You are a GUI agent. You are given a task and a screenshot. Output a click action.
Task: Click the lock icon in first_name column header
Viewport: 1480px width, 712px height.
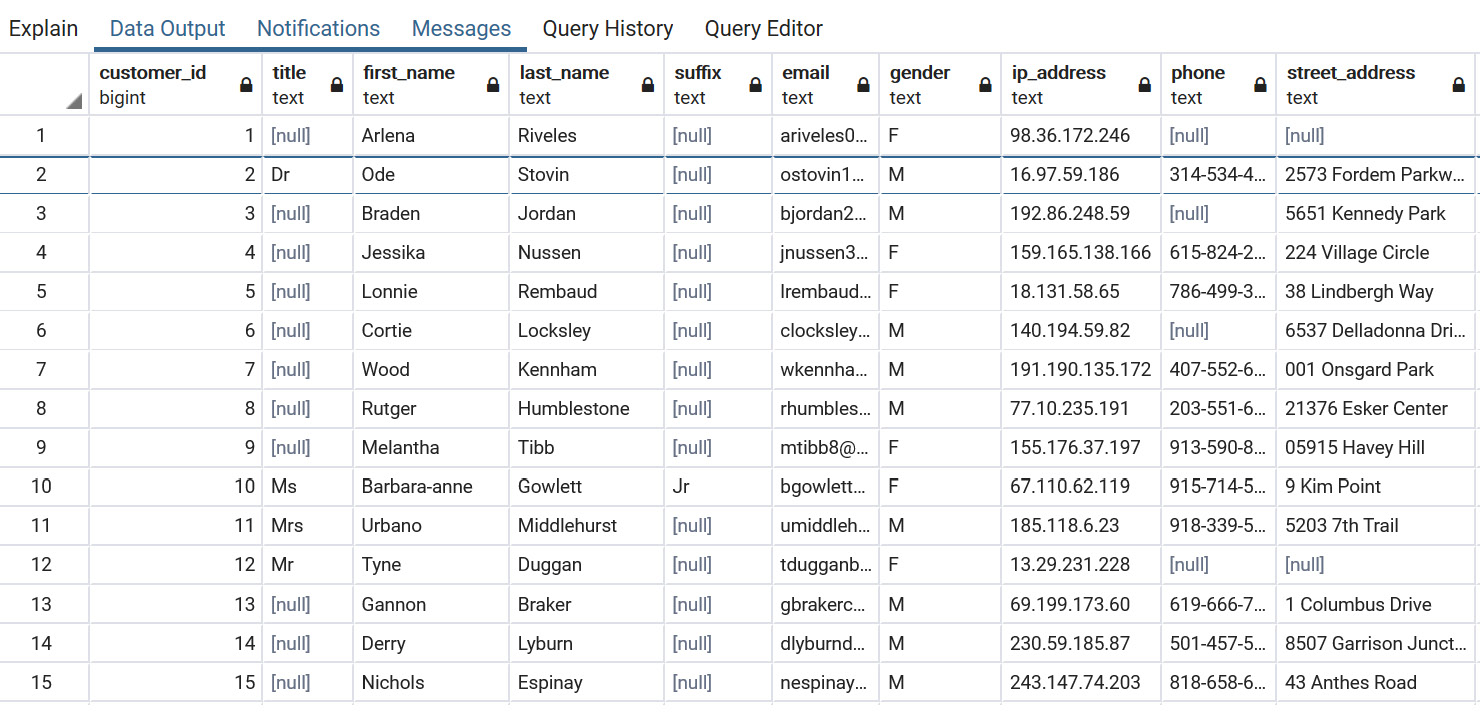click(493, 85)
